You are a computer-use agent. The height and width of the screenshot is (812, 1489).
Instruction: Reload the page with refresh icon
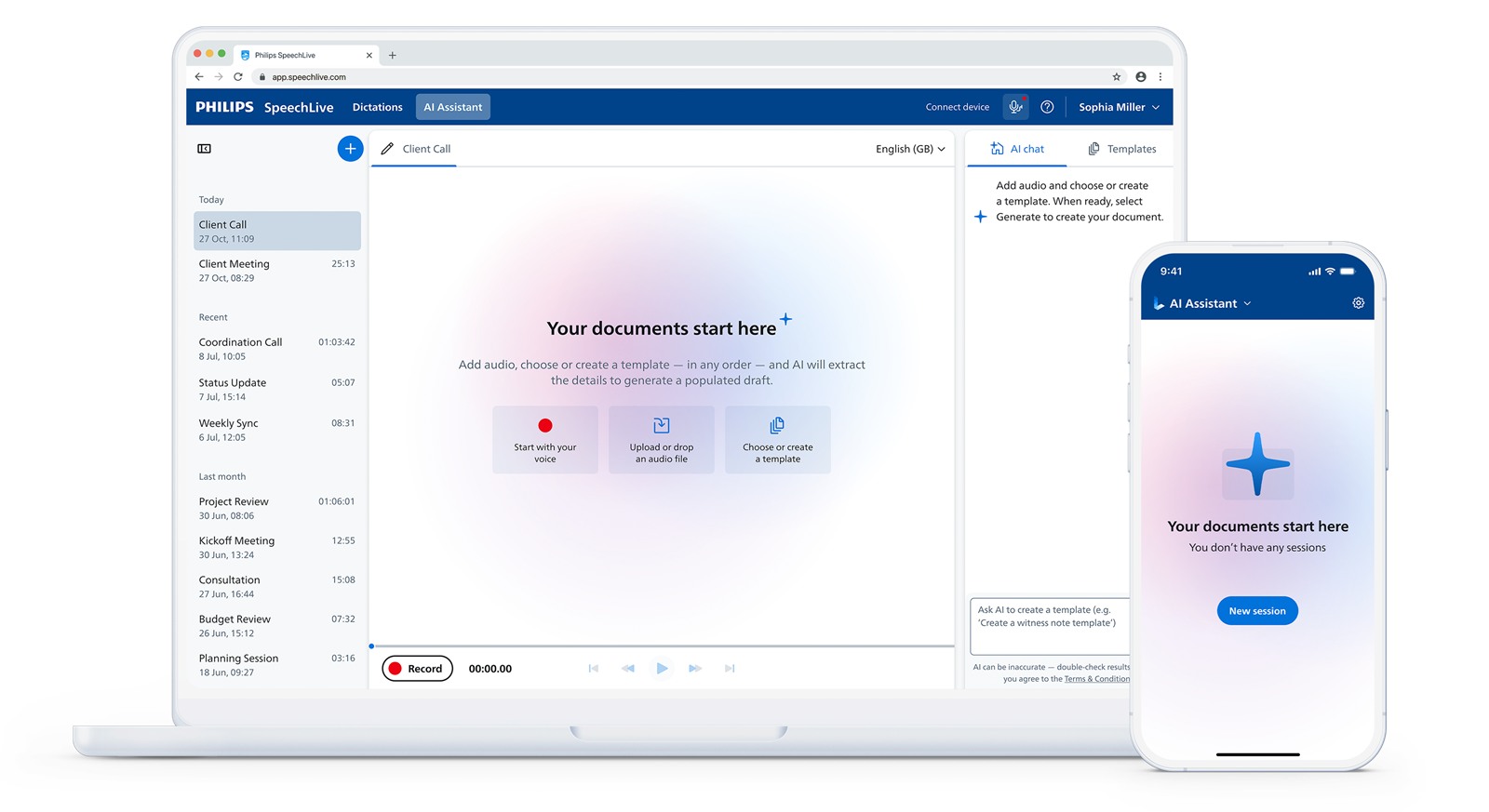point(238,77)
